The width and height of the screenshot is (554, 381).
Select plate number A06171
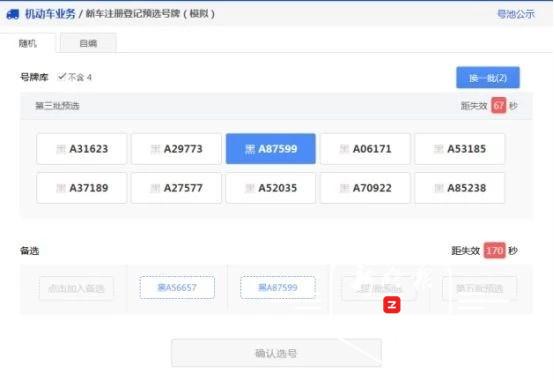[365, 149]
